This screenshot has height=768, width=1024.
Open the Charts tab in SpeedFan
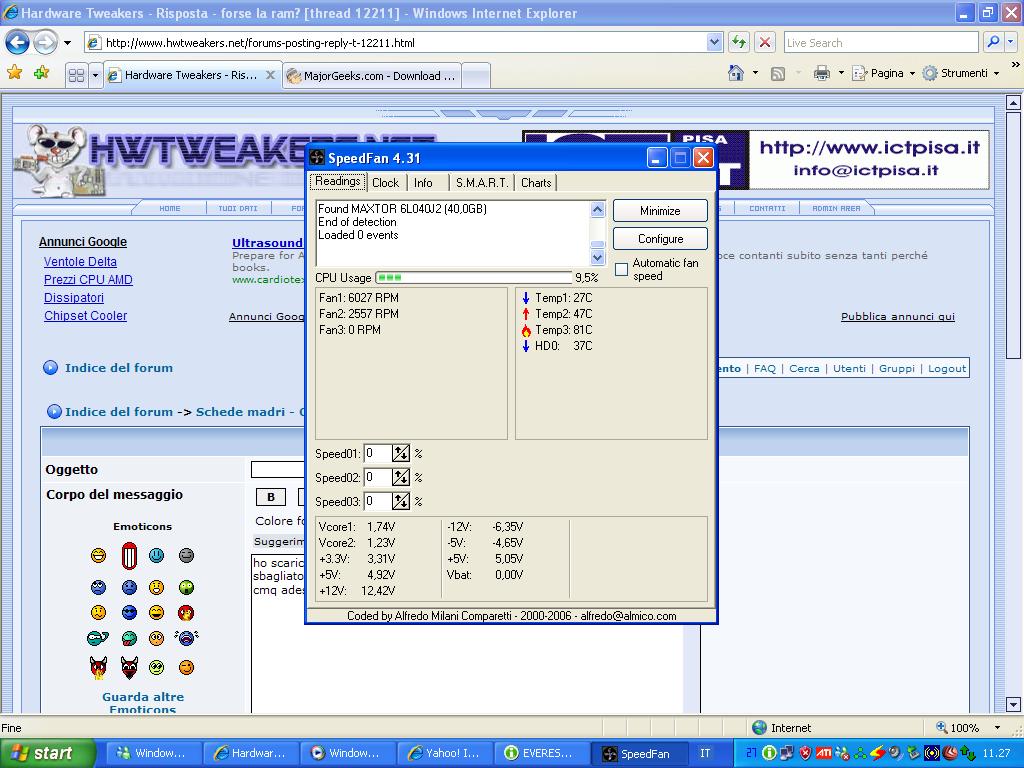click(x=536, y=183)
